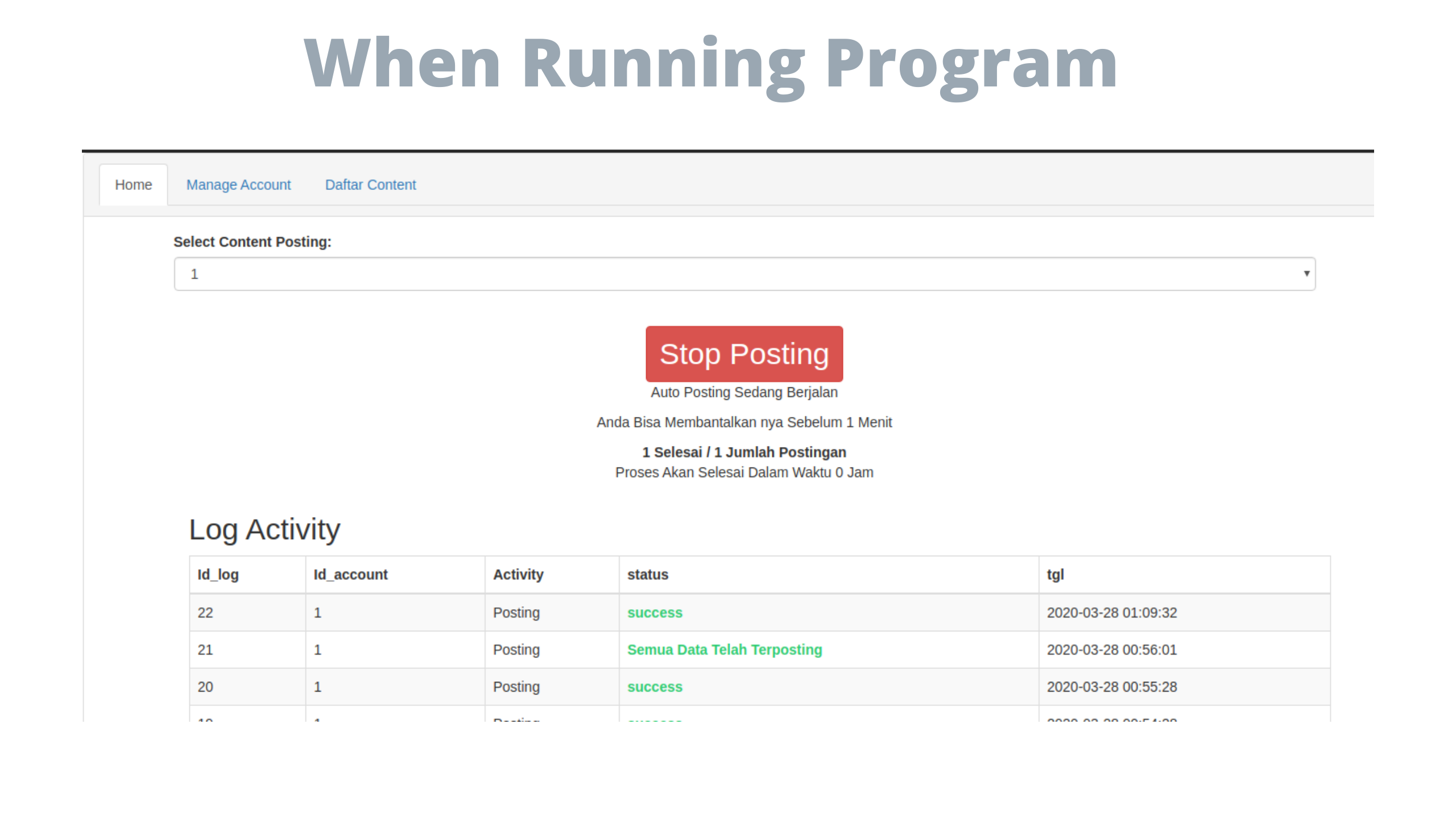Click the Select Content Posting label
Viewport: 1456px width, 819px height.
[x=252, y=242]
